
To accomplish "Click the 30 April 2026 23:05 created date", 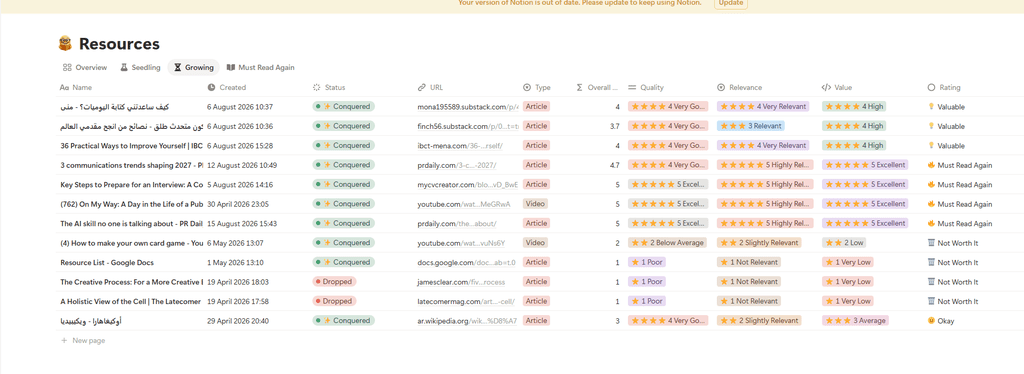I will click(x=238, y=204).
